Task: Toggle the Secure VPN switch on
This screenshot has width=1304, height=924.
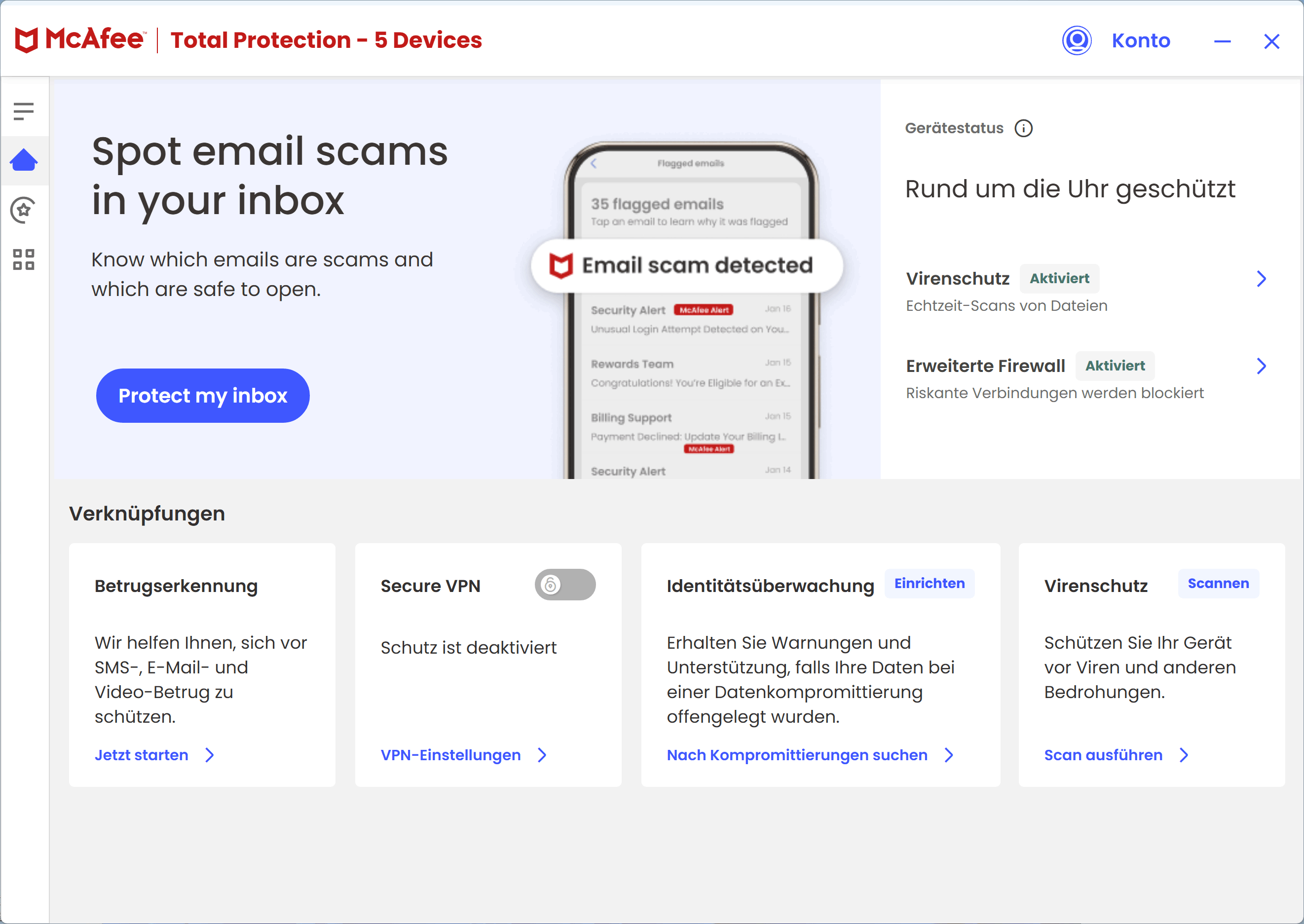Action: (x=565, y=584)
